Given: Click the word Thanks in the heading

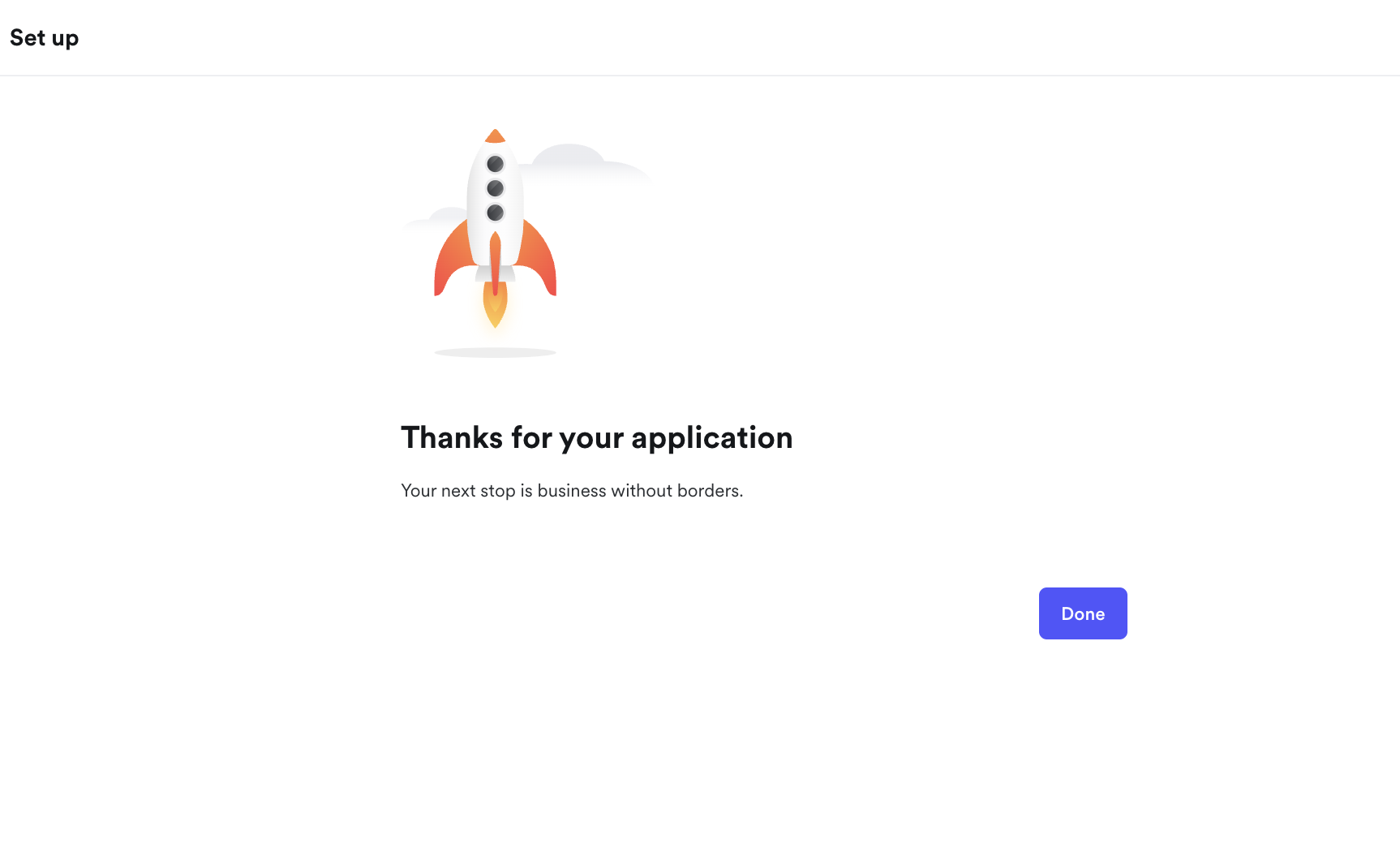Looking at the screenshot, I should click(452, 438).
